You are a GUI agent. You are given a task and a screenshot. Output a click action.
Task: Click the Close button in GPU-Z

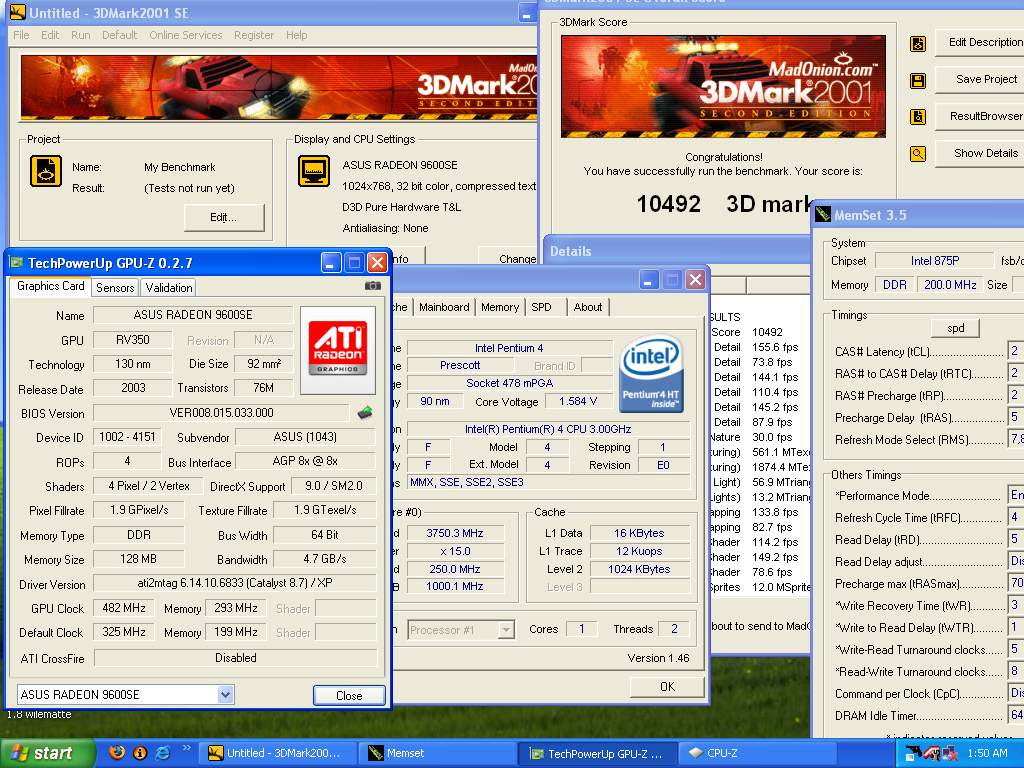coord(349,696)
